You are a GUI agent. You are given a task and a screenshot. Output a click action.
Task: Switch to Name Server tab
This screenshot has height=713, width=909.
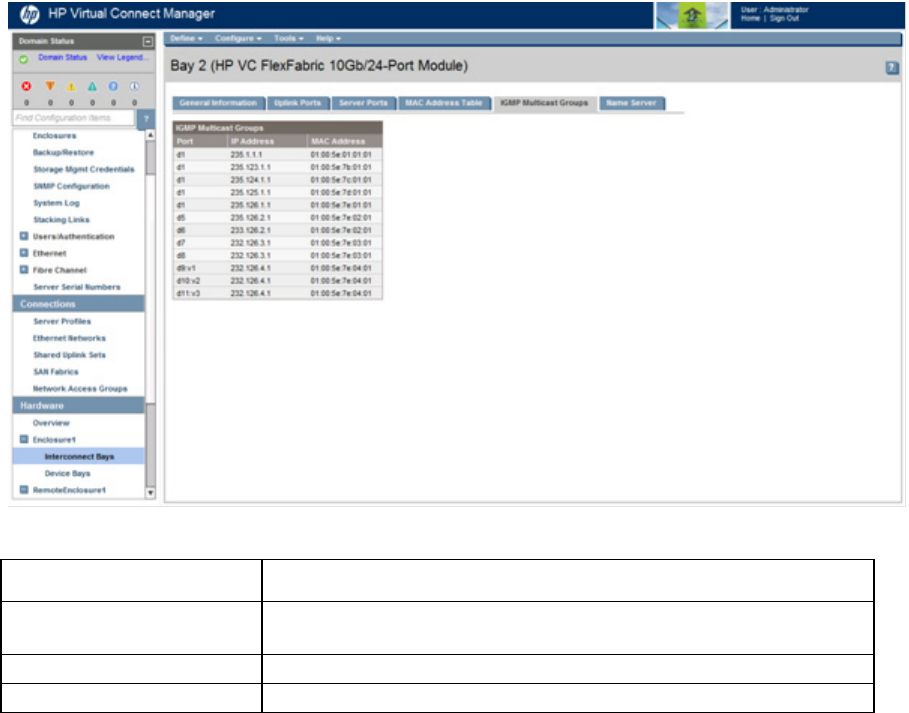(631, 103)
